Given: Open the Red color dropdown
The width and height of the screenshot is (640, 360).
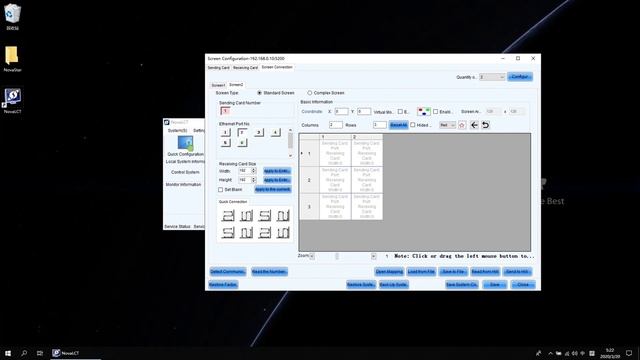Looking at the screenshot, I should click(447, 125).
